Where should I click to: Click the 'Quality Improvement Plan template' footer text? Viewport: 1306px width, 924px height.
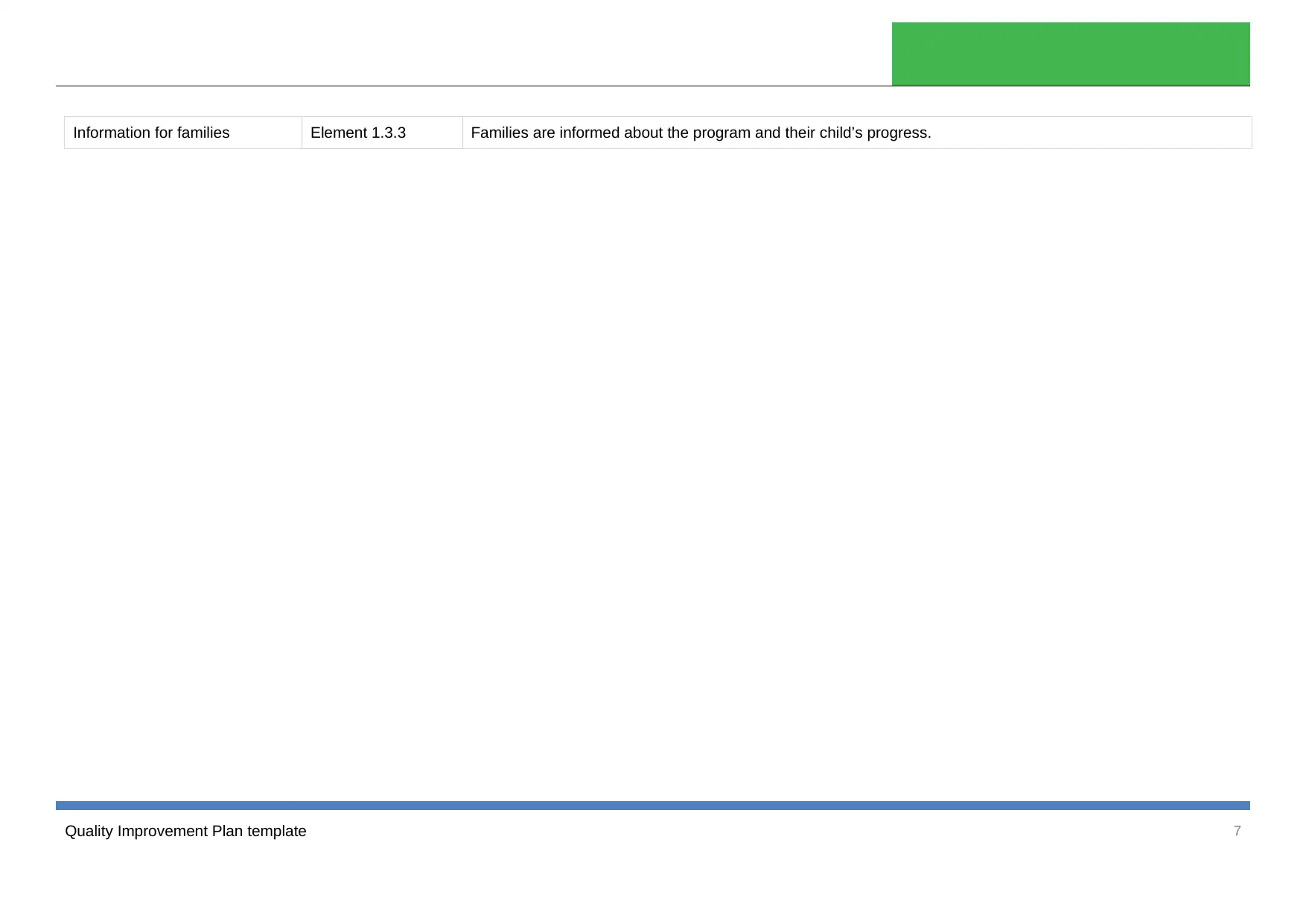185,831
